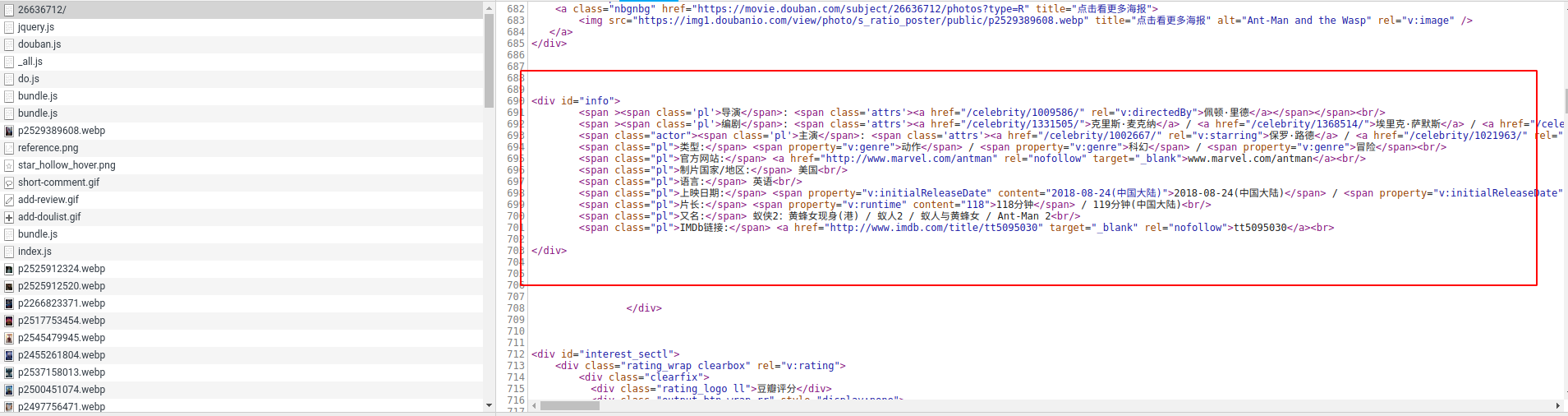Select p2455261804.webp in the request list
The image size is (1568, 416).
241,355
